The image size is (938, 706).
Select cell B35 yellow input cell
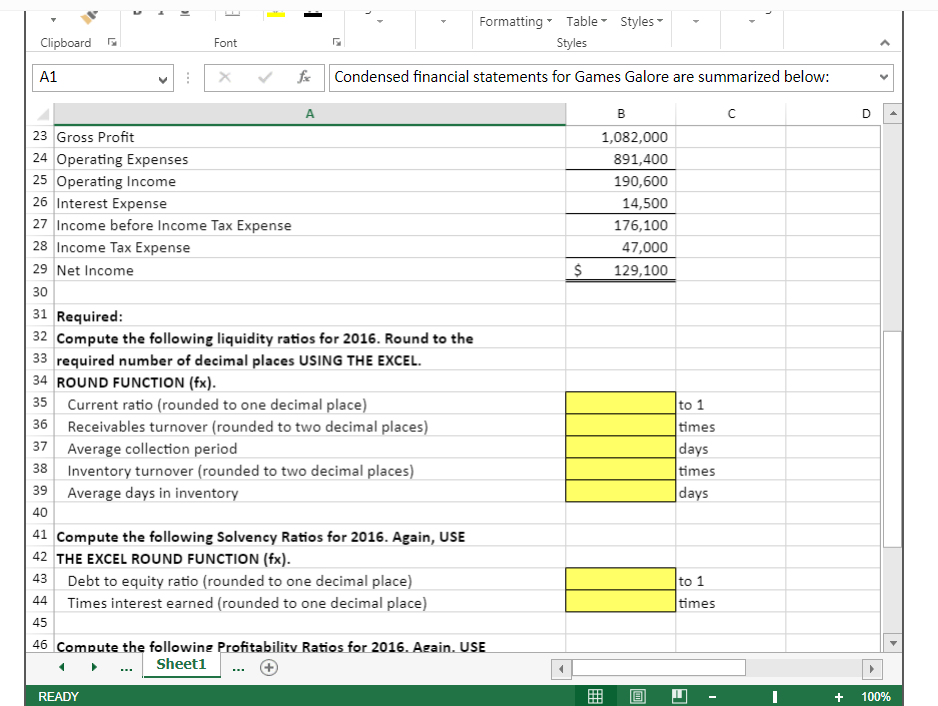tap(620, 404)
